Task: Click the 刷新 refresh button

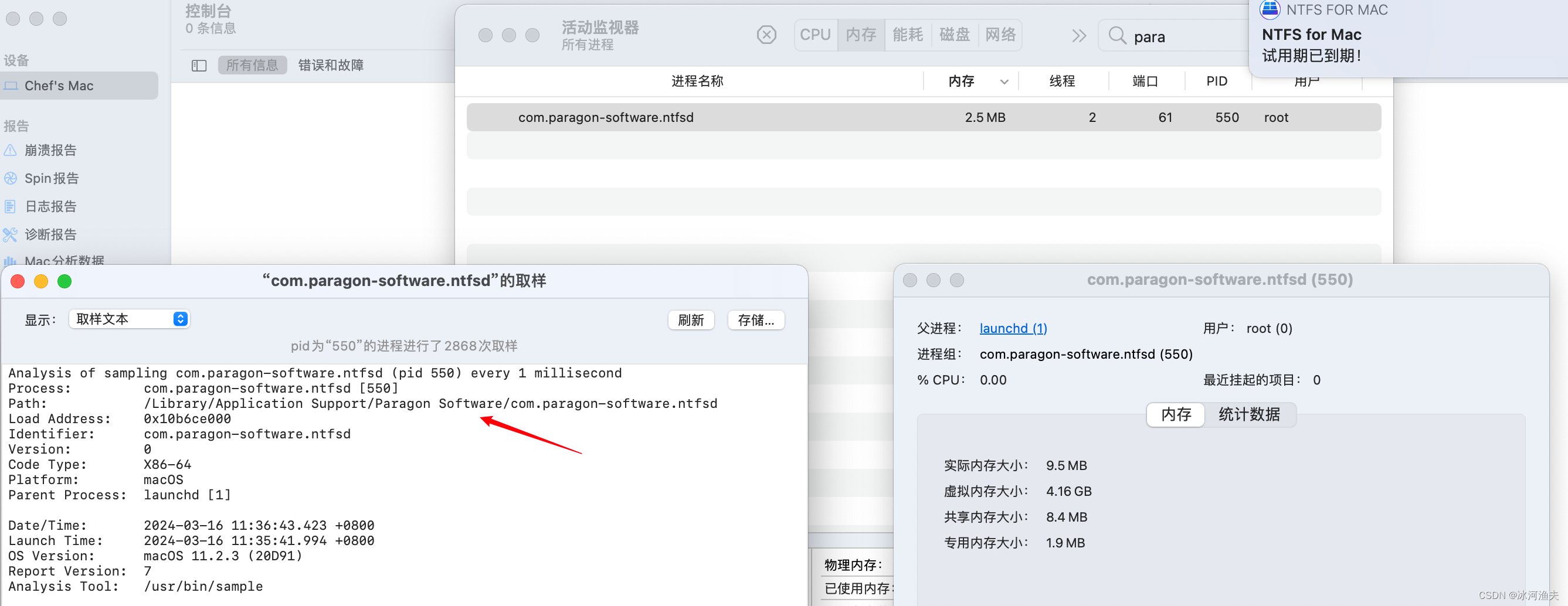Action: pyautogui.click(x=690, y=320)
